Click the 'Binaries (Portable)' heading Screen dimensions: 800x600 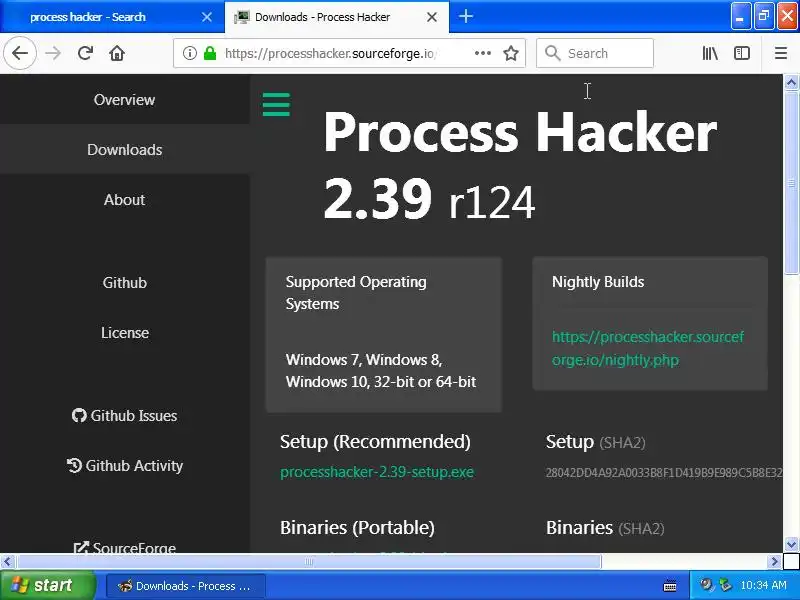[x=357, y=528]
